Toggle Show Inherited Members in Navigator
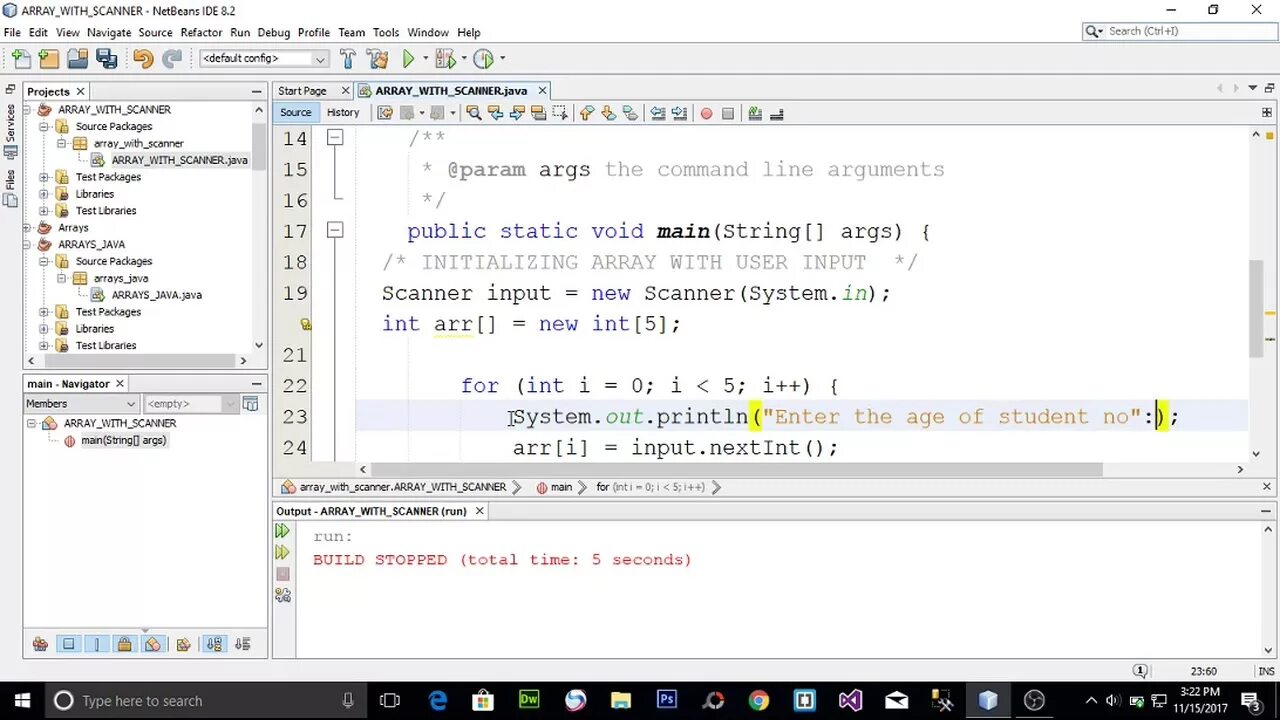The width and height of the screenshot is (1280, 720). pyautogui.click(x=40, y=644)
